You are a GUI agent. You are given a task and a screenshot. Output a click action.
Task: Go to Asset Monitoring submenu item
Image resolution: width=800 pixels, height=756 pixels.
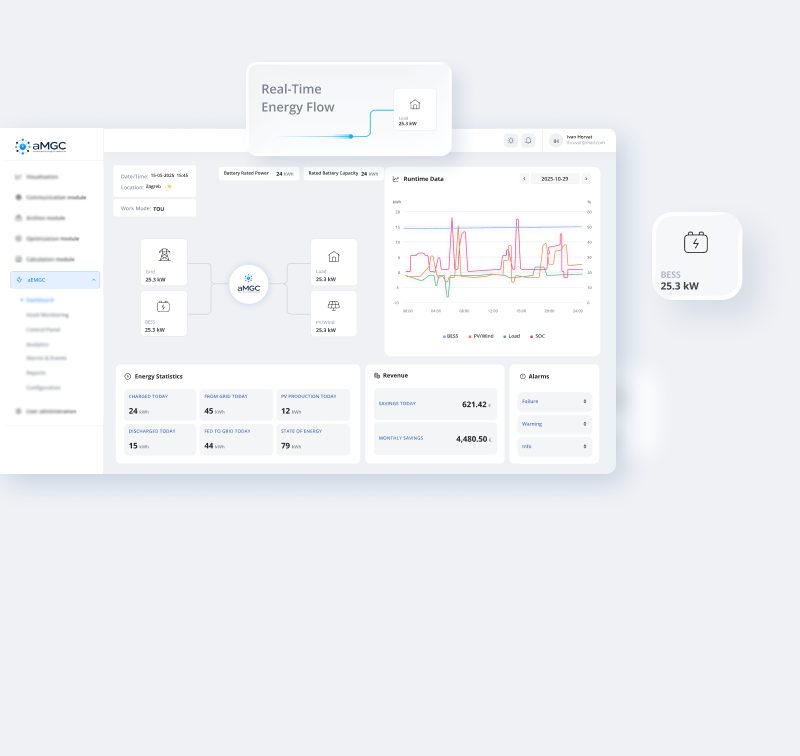pos(47,315)
